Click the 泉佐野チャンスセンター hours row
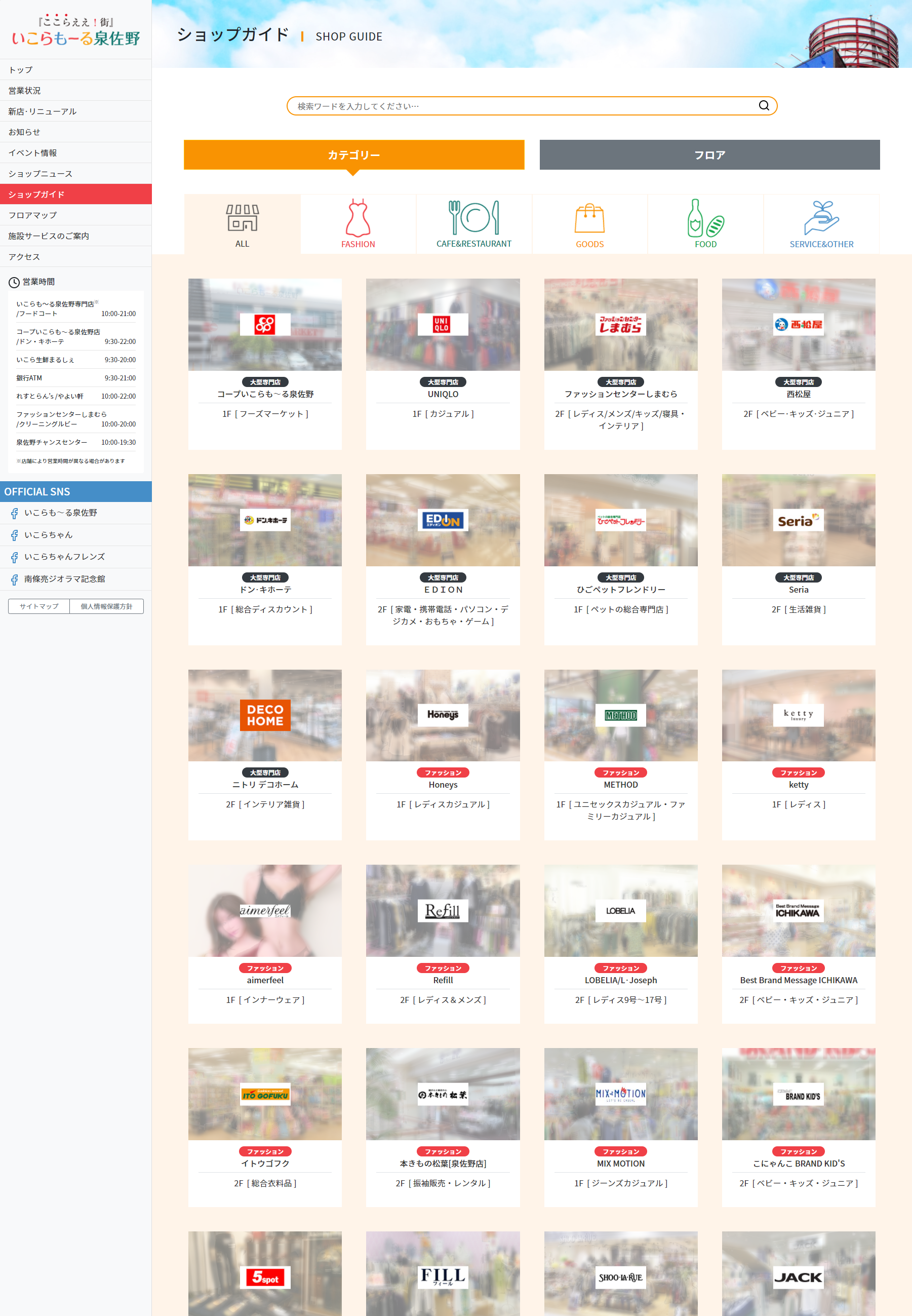This screenshot has height=1316, width=912. (76, 442)
